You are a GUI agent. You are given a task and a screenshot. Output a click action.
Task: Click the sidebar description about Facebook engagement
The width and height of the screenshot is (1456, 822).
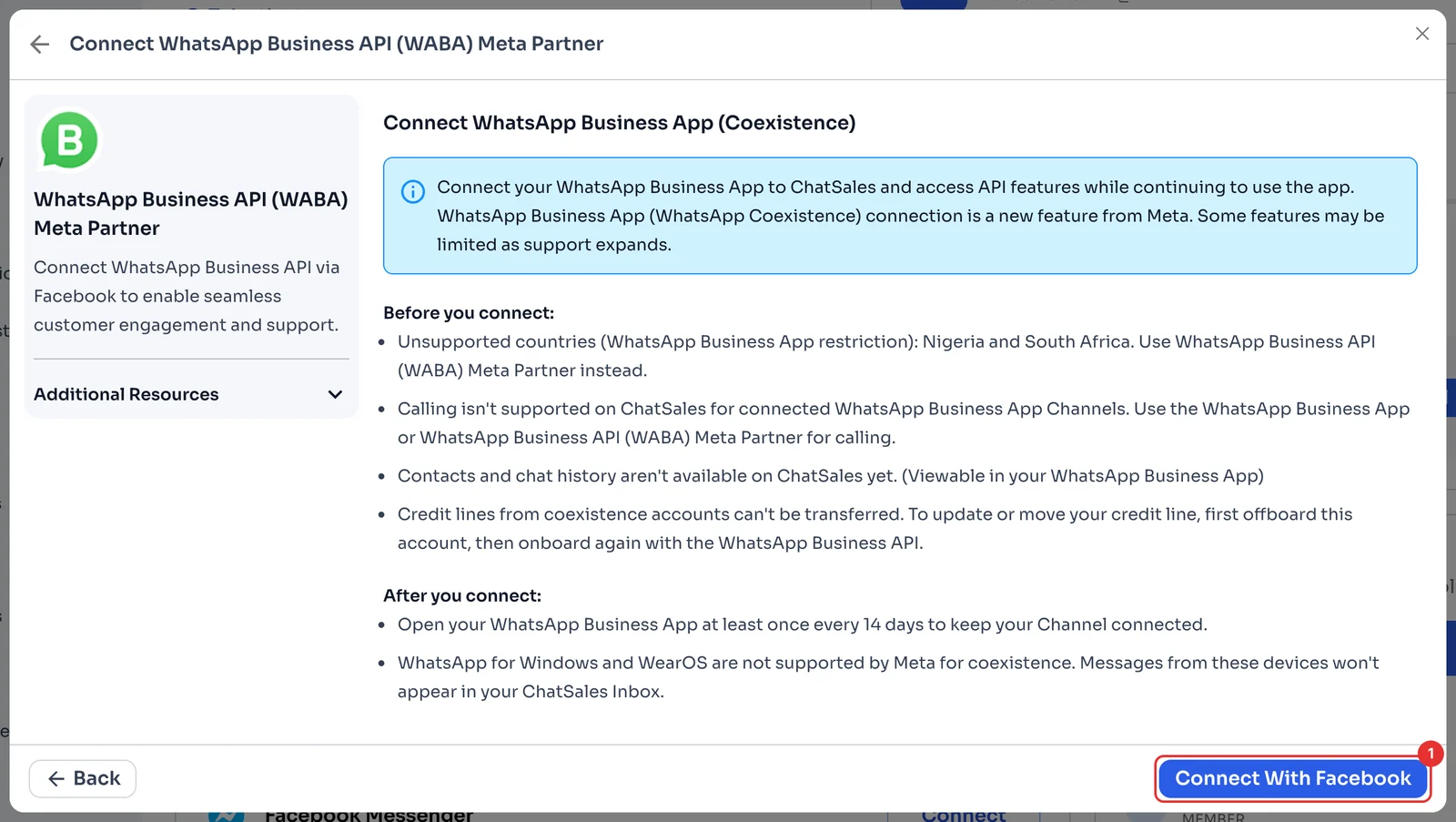click(x=187, y=296)
